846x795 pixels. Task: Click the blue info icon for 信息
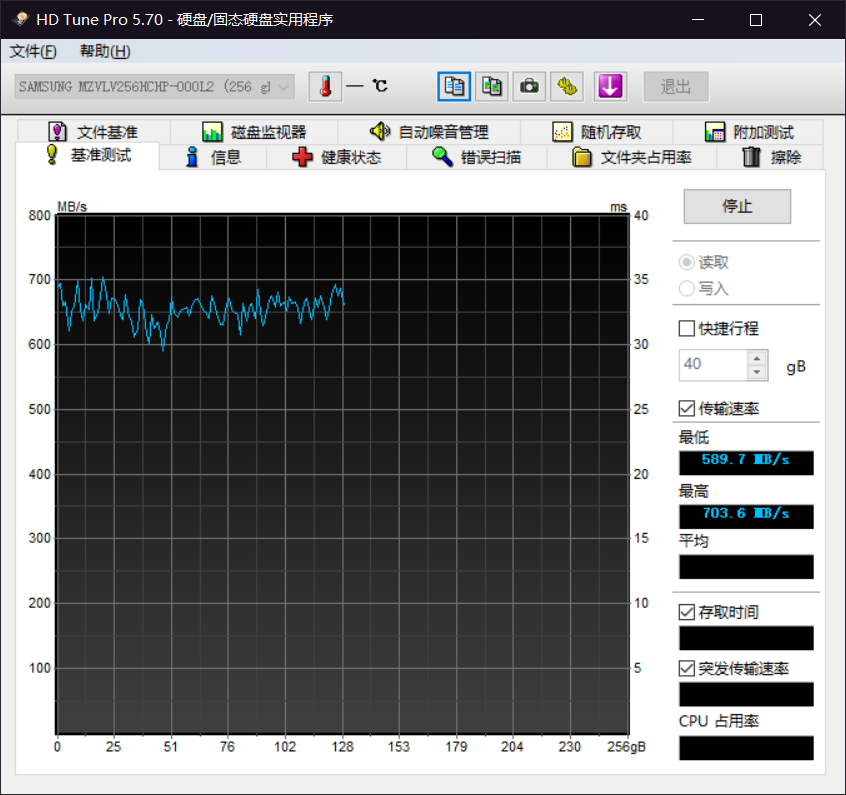pyautogui.click(x=192, y=157)
